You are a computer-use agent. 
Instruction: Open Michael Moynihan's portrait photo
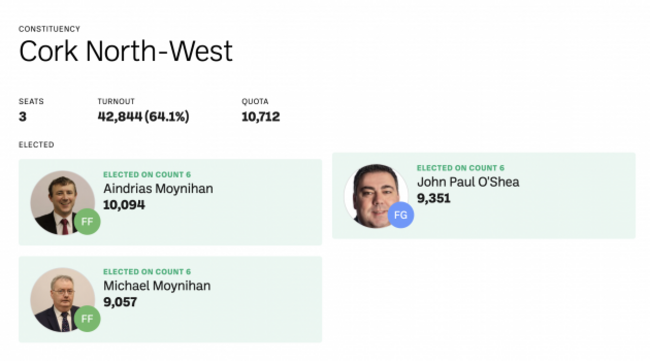point(63,300)
